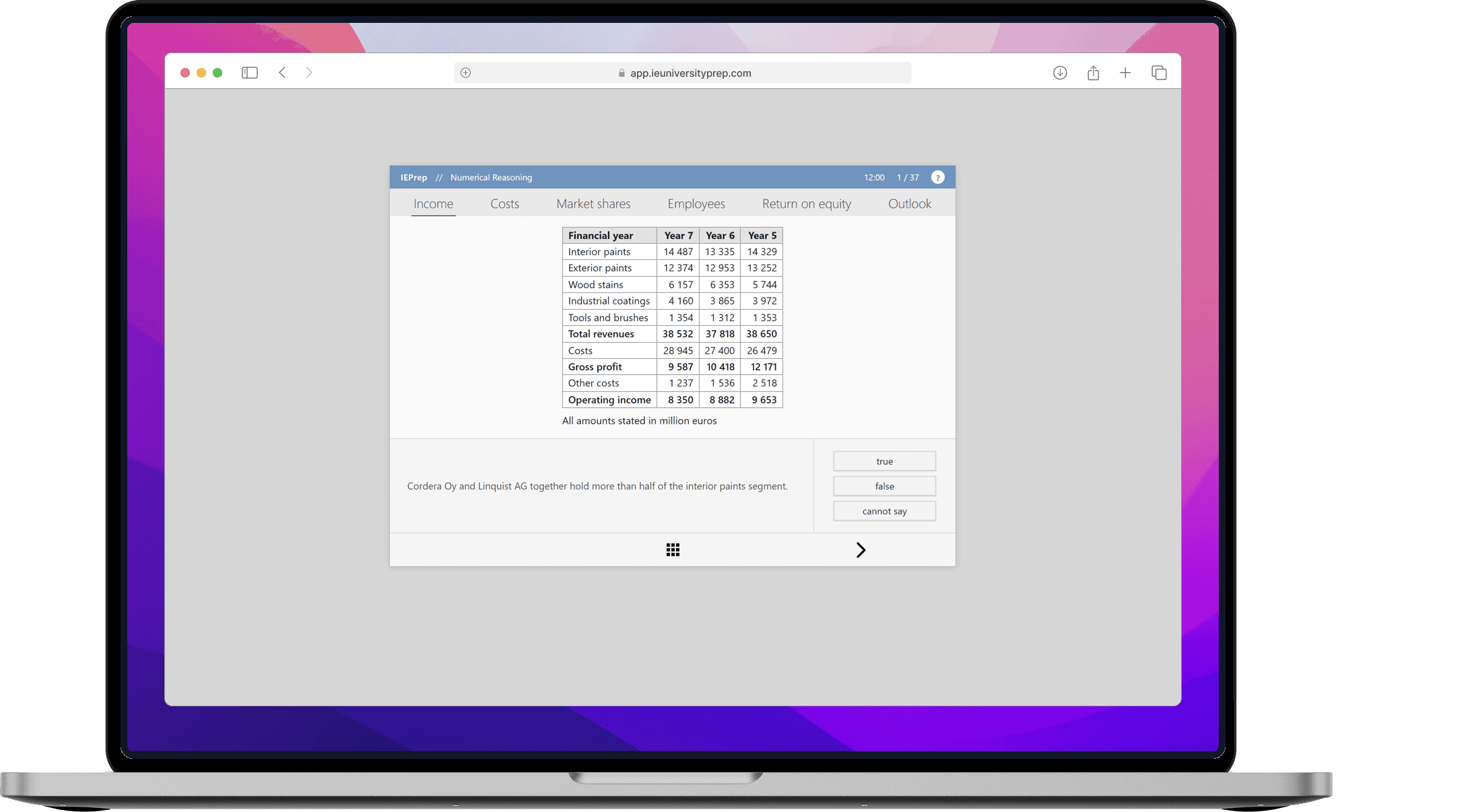Go back with the browser back arrow
1478x812 pixels.
tap(282, 73)
